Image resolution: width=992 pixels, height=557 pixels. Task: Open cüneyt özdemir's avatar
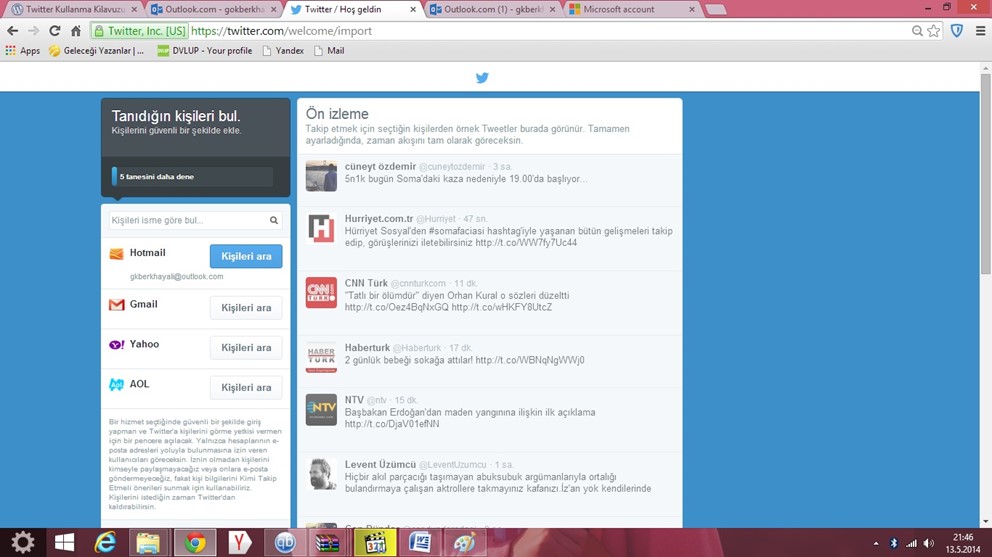(321, 175)
